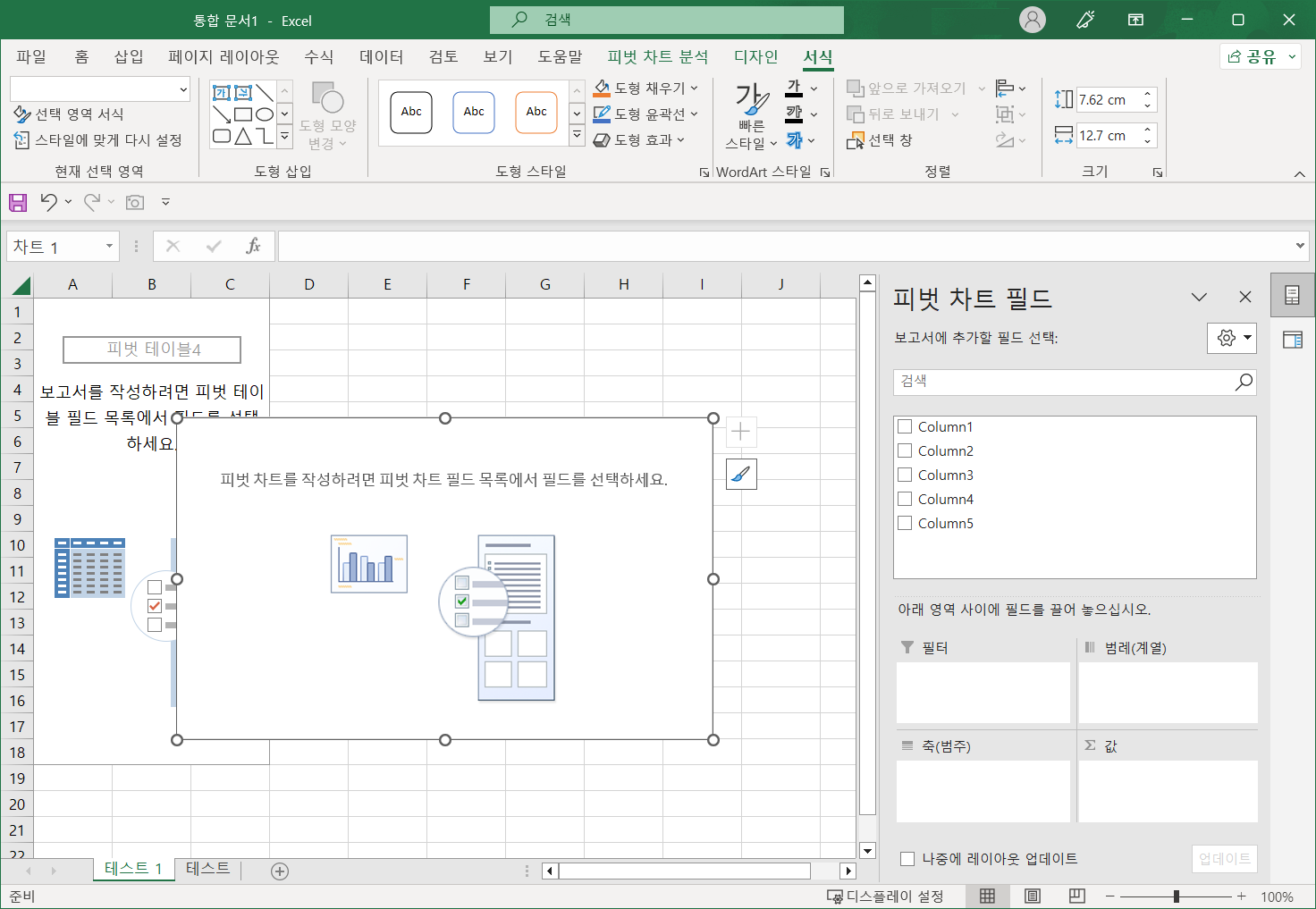Open Quick Styles (빠른 스타일) dropdown
This screenshot has width=1316, height=909.
click(x=751, y=118)
